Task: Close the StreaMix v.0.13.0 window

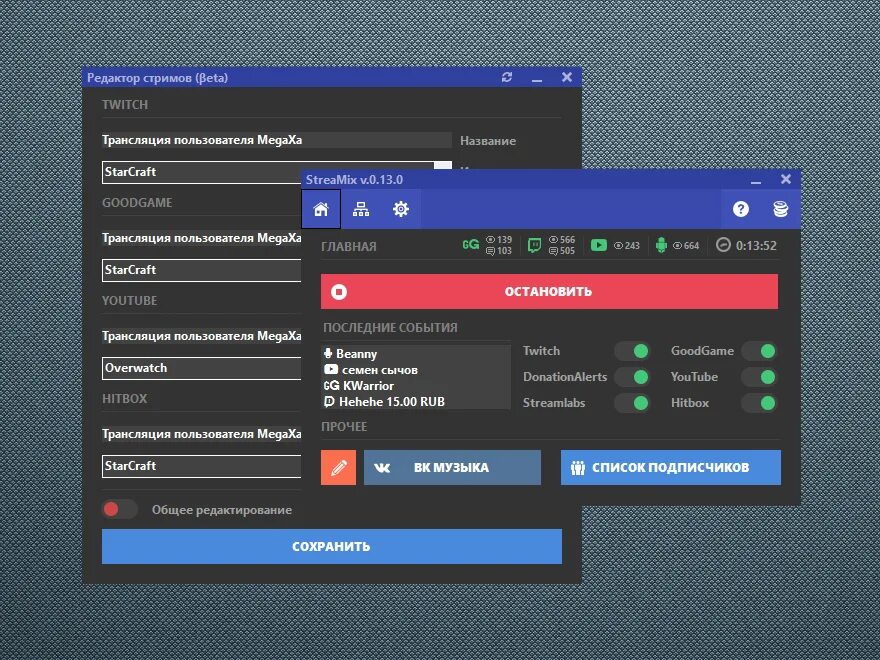Action: click(x=786, y=179)
